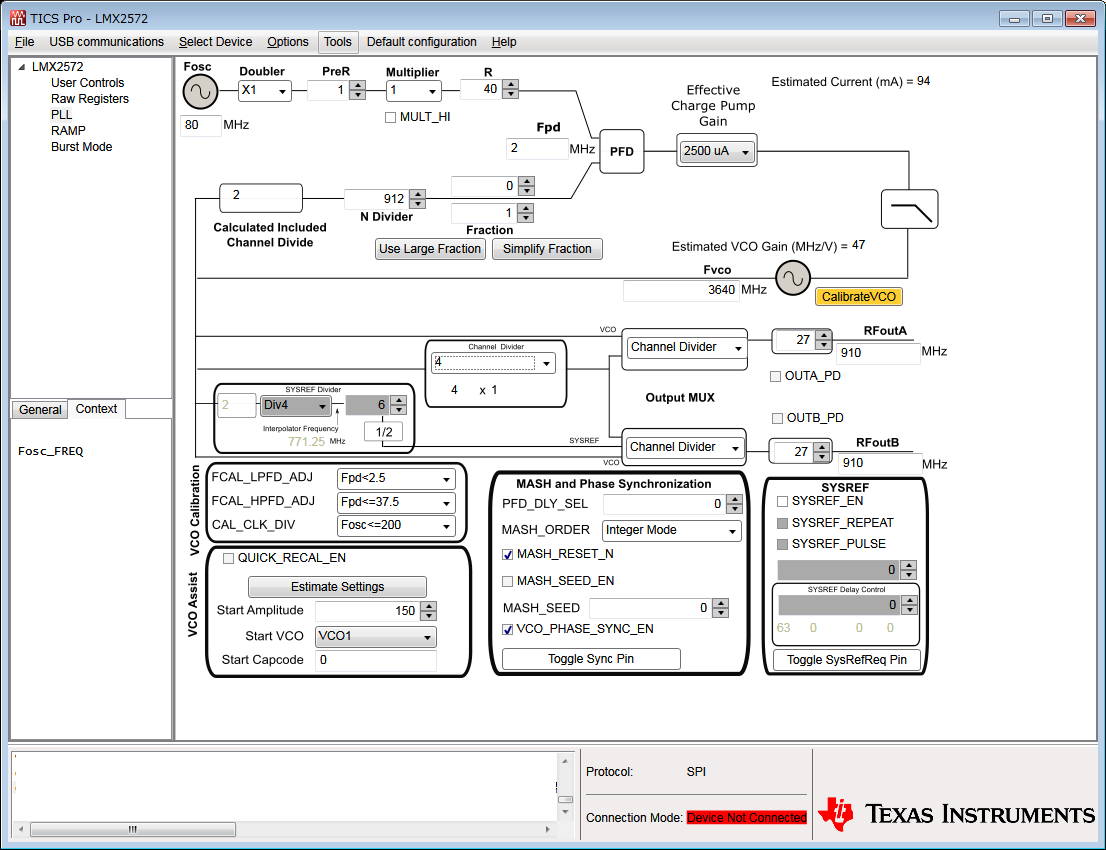
Task: Decrement the N Divider stepper
Action: coord(418,204)
